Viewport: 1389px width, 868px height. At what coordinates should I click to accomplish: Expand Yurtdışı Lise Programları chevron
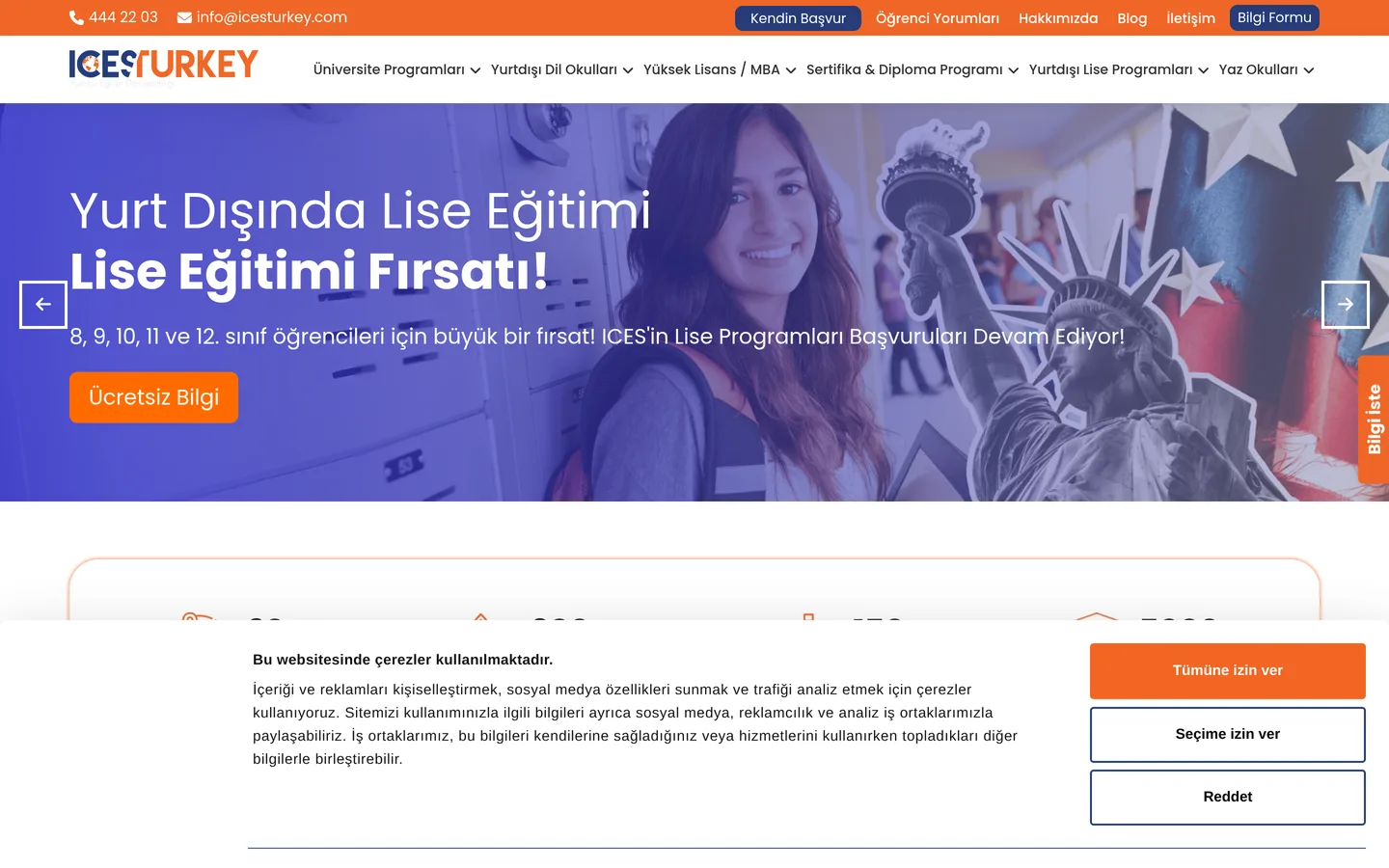pos(1204,70)
